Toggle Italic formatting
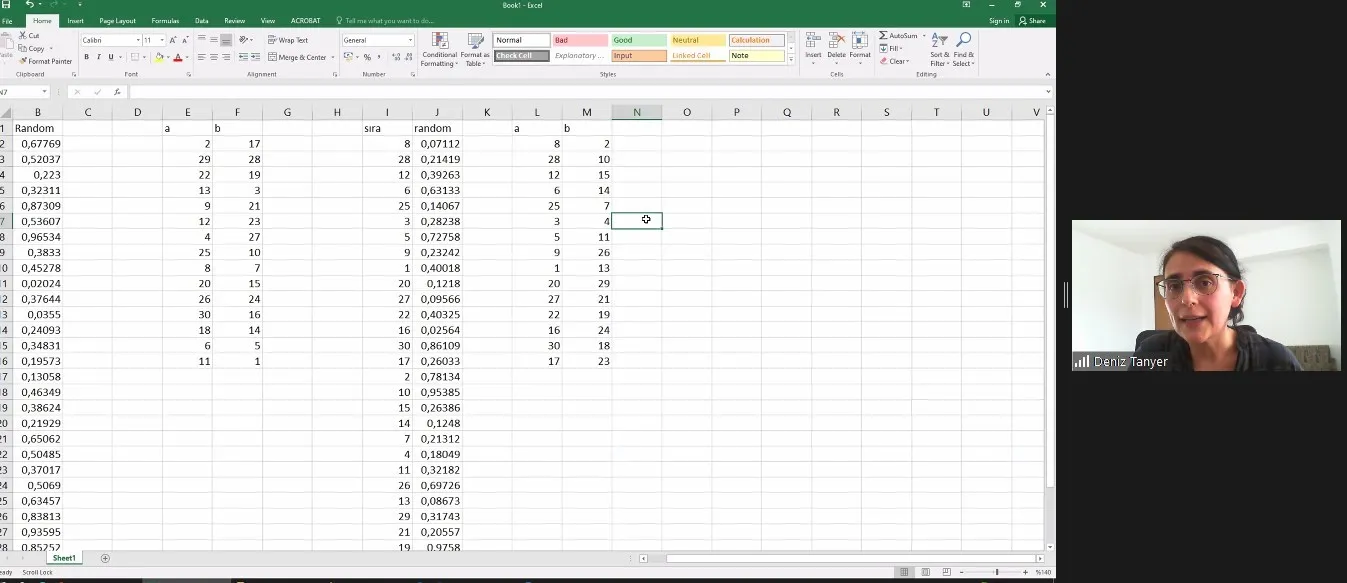Image resolution: width=1347 pixels, height=583 pixels. (x=98, y=57)
